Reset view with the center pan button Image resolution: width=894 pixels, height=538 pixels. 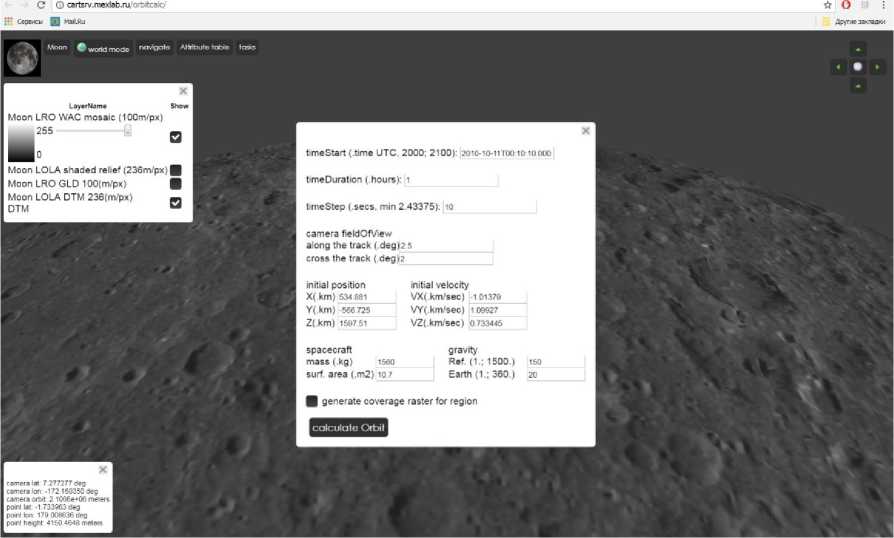click(858, 67)
